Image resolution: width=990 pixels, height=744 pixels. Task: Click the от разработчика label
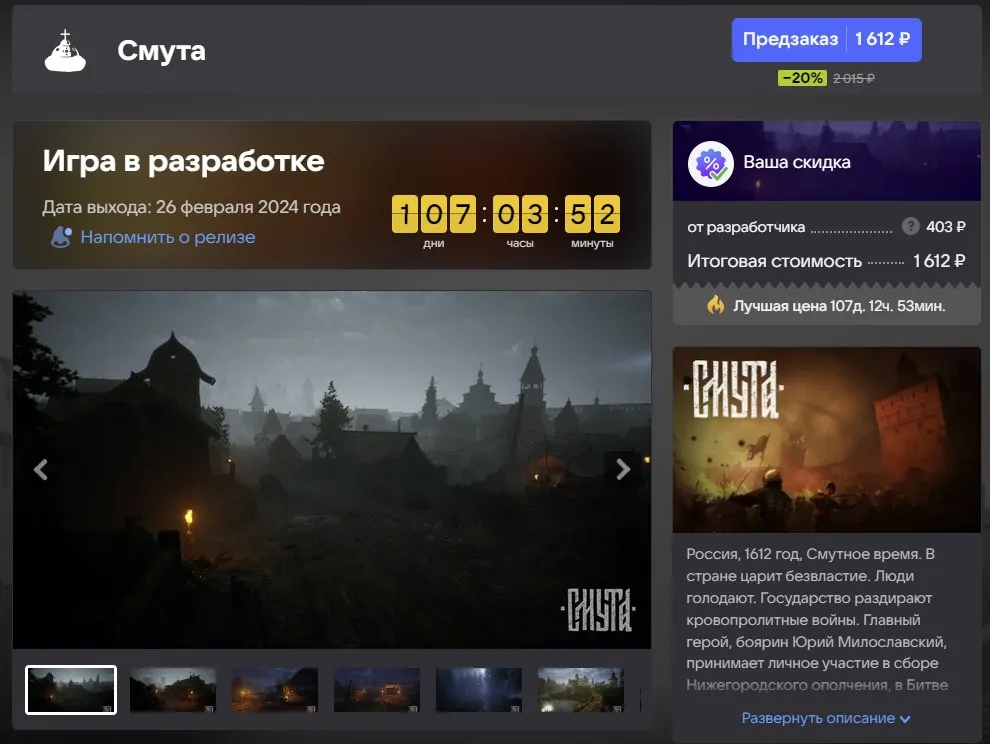pyautogui.click(x=746, y=227)
